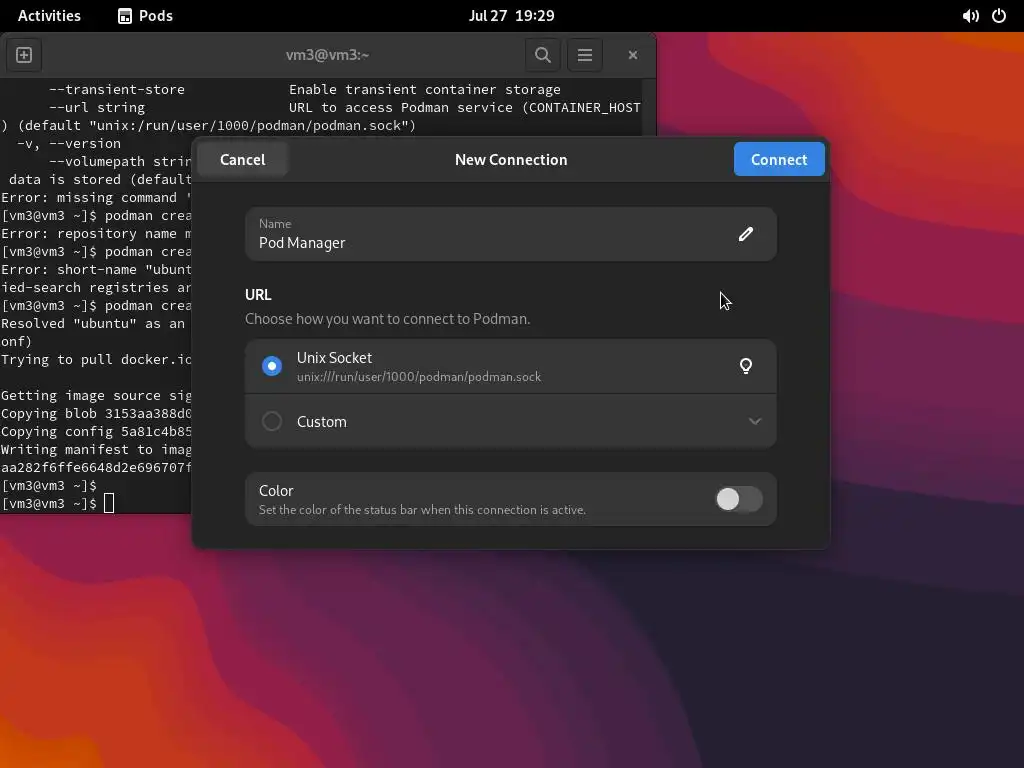
Task: Enable the Color toggle switch
Action: coord(739,499)
